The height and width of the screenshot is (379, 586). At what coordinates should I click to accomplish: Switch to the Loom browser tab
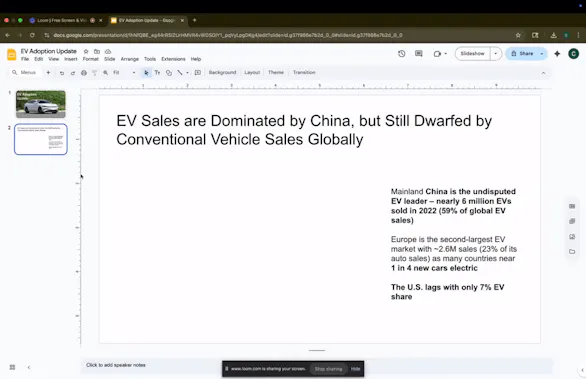pos(62,21)
